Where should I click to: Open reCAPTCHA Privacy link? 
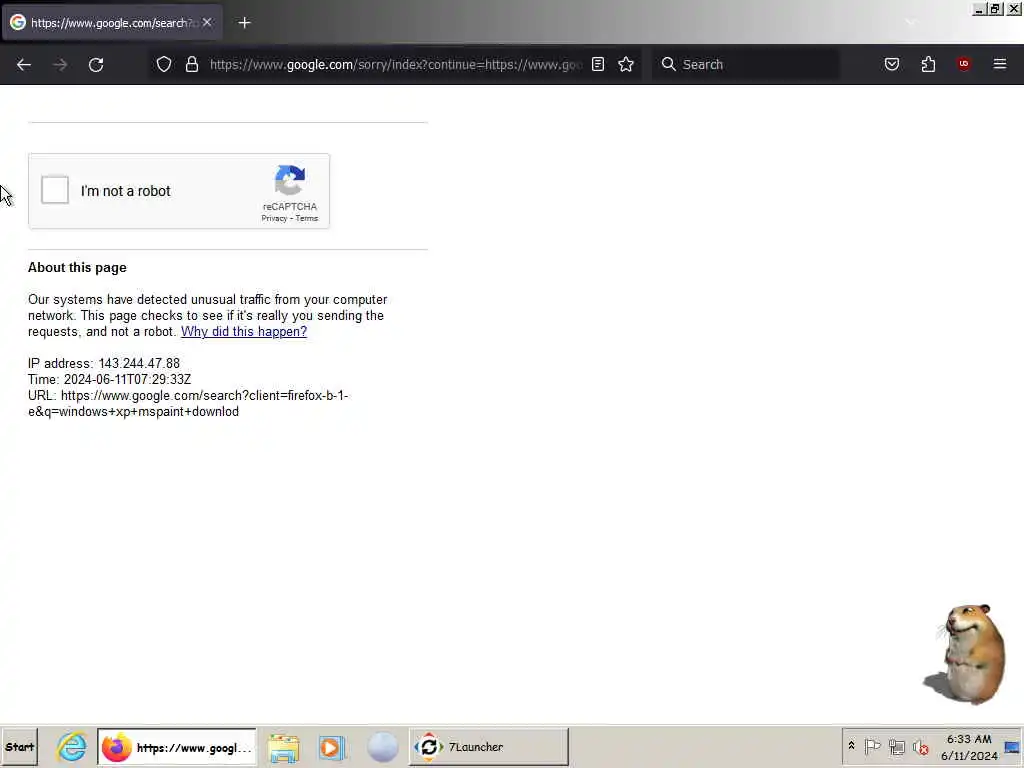pyautogui.click(x=274, y=218)
